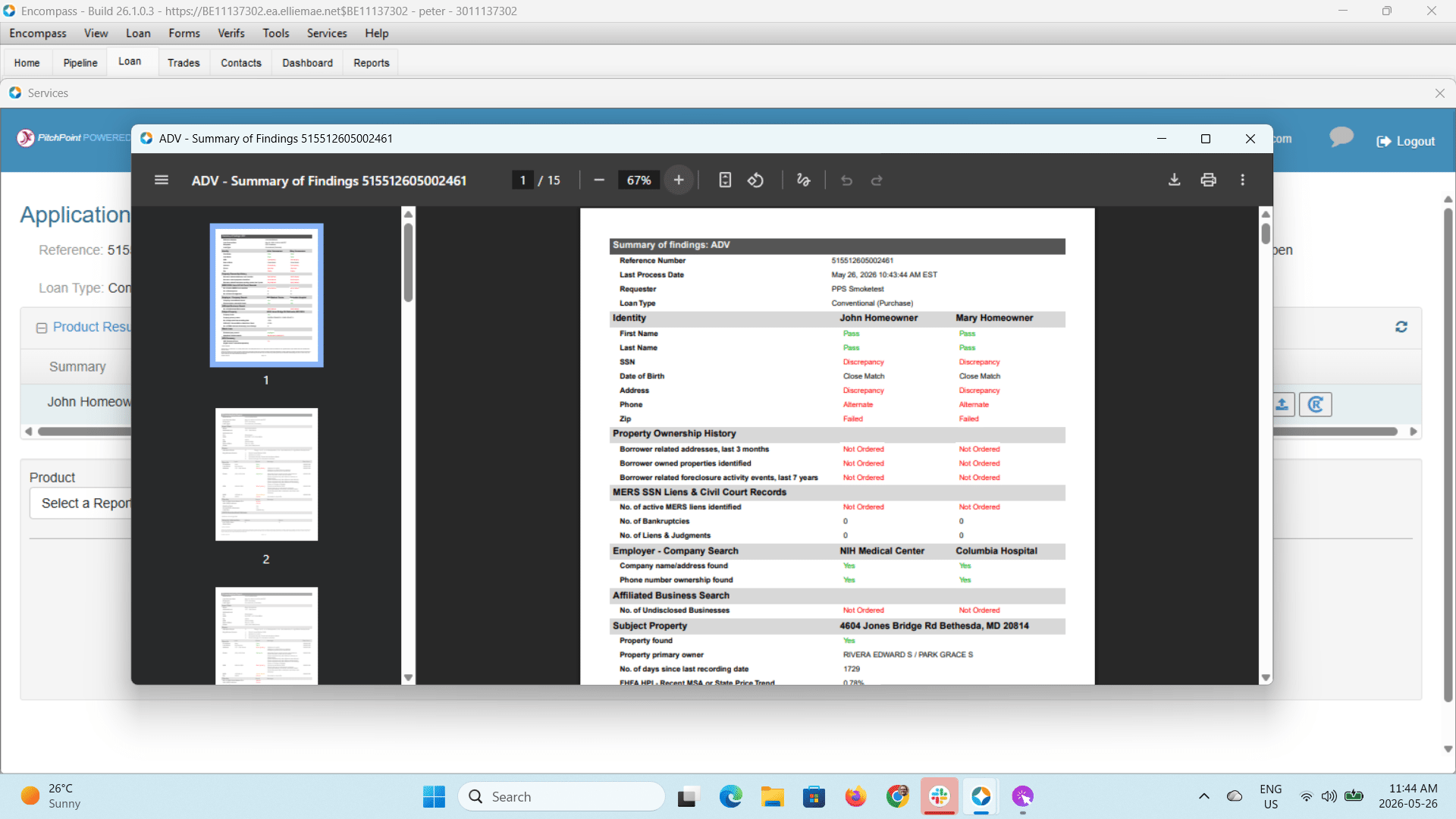Screen dimensions: 1456x819
Task: Click the Windows Start button
Action: point(435,796)
